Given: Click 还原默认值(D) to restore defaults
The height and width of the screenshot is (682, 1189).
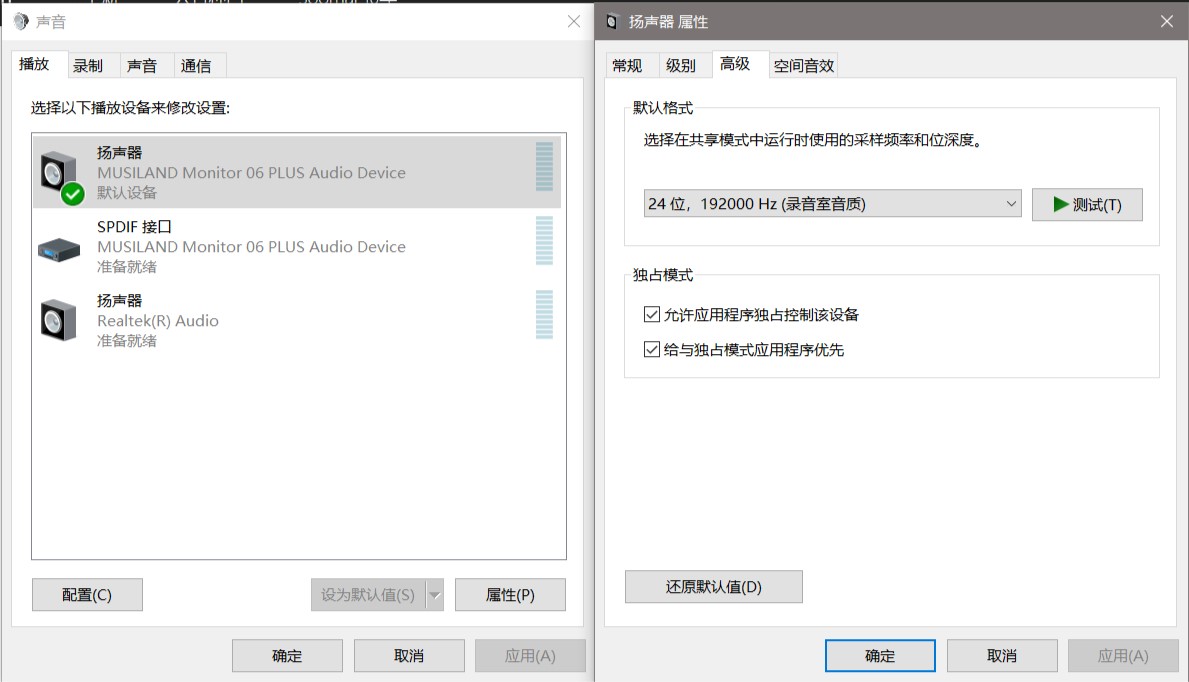Looking at the screenshot, I should (x=713, y=586).
